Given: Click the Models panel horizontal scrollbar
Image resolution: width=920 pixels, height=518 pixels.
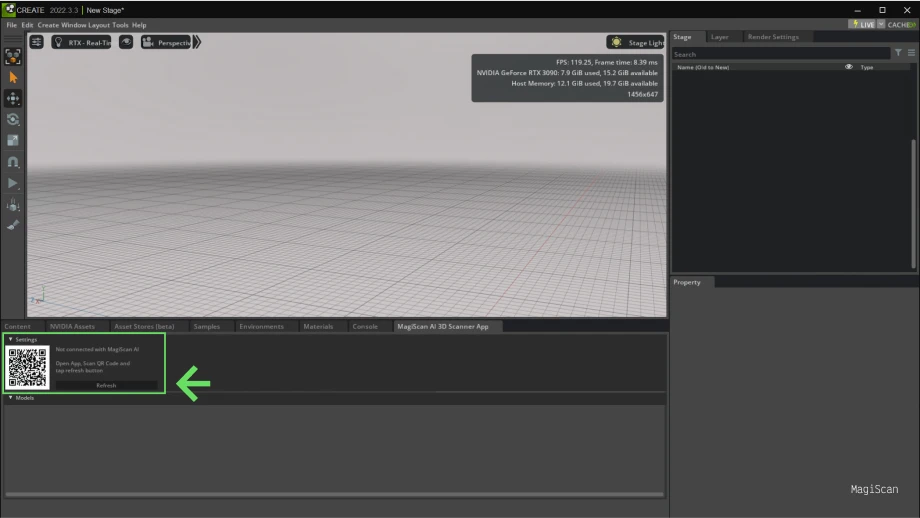Looking at the screenshot, I should tap(334, 495).
